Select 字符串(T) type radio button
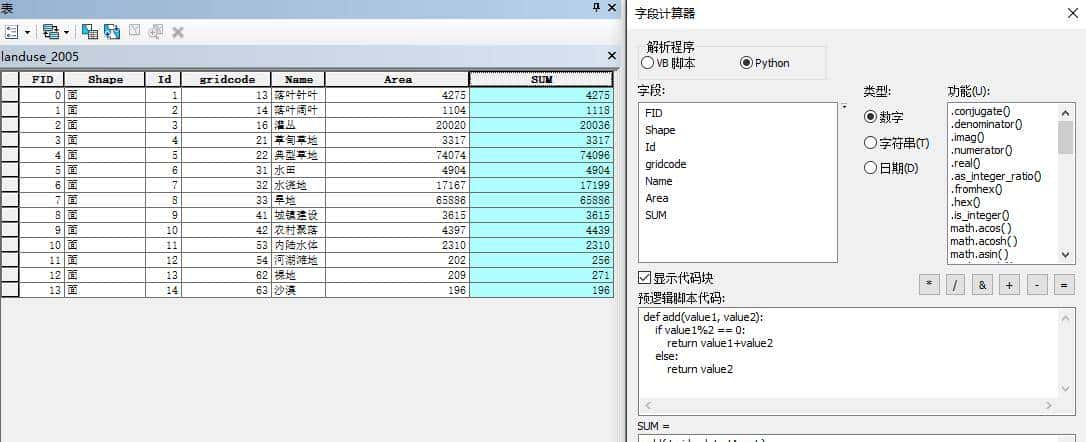 pyautogui.click(x=871, y=143)
